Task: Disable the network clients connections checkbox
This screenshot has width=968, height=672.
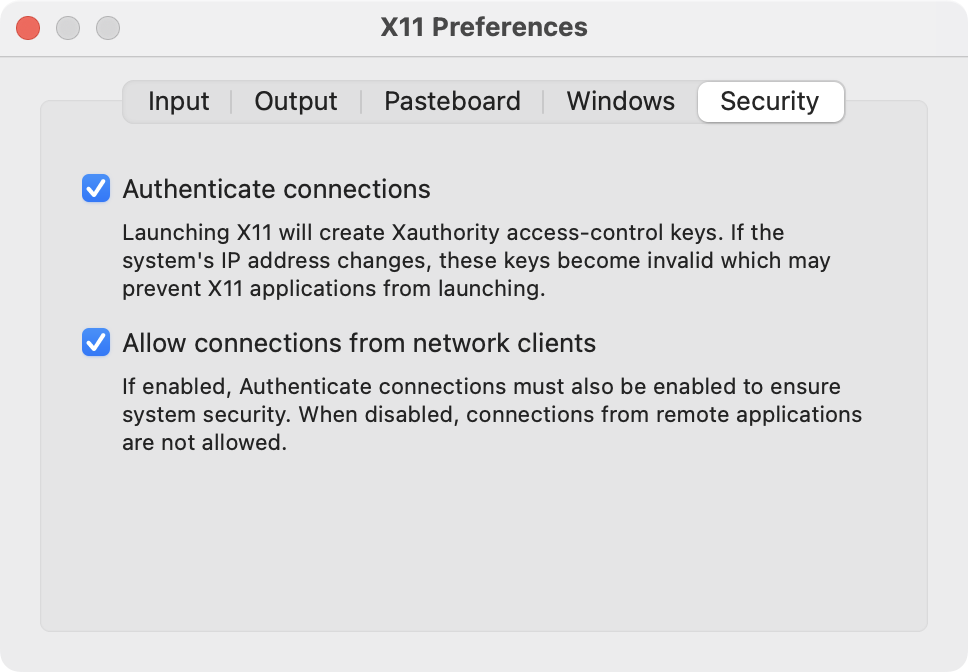Action: pos(96,343)
